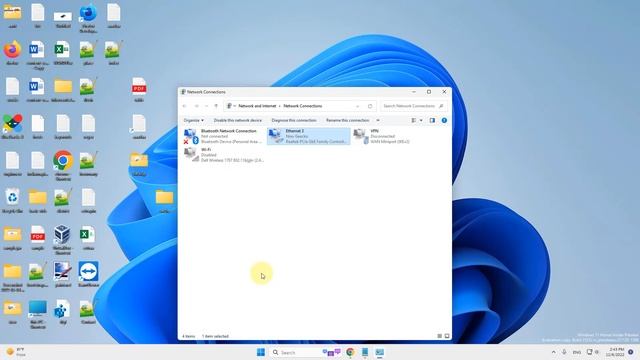Viewport: 640px width, 360px height.
Task: Open the weather widget on taskbar
Action: pos(16,352)
